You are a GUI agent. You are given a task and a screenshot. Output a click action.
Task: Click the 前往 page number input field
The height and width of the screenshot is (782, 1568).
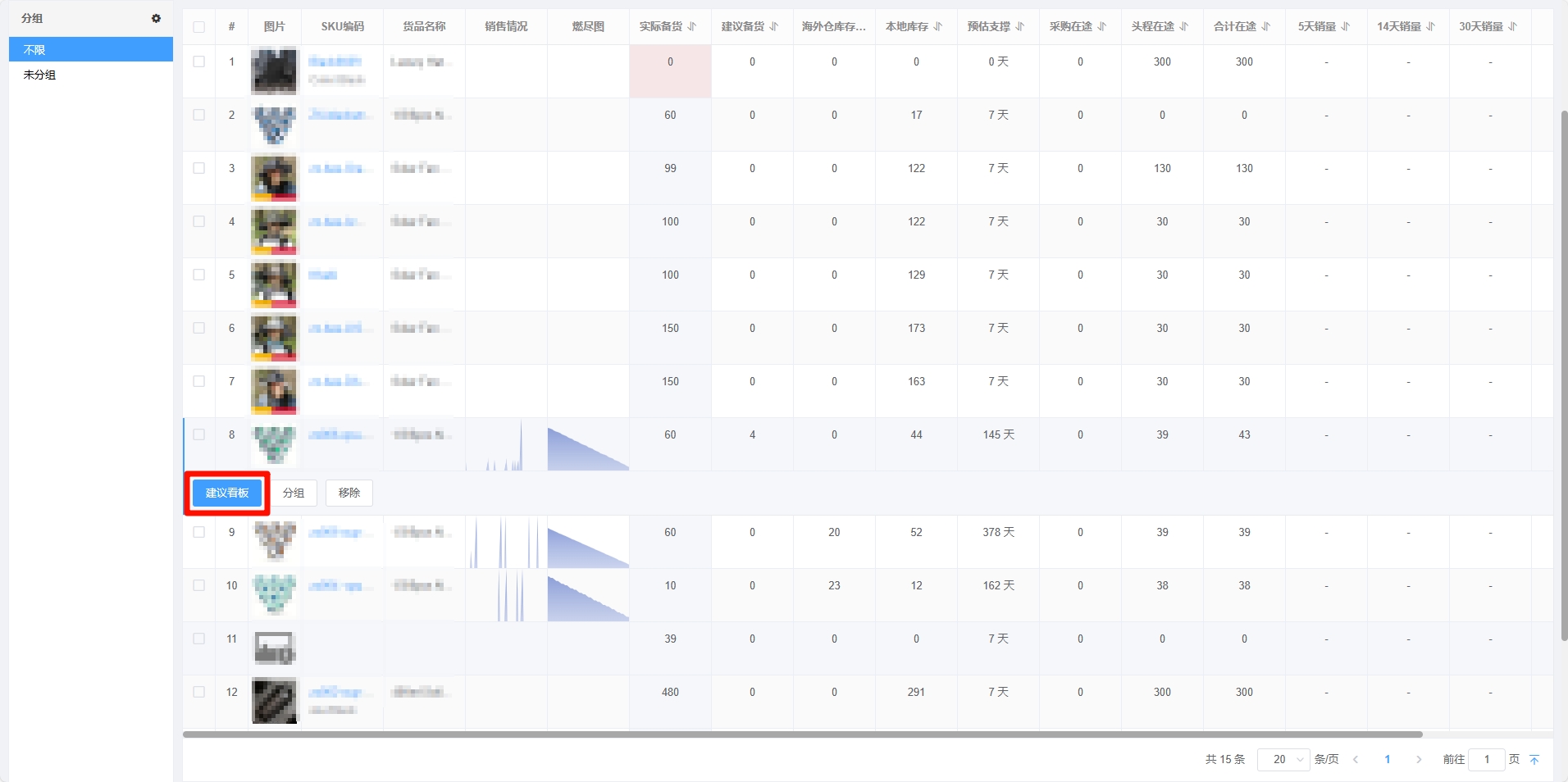(x=1486, y=760)
